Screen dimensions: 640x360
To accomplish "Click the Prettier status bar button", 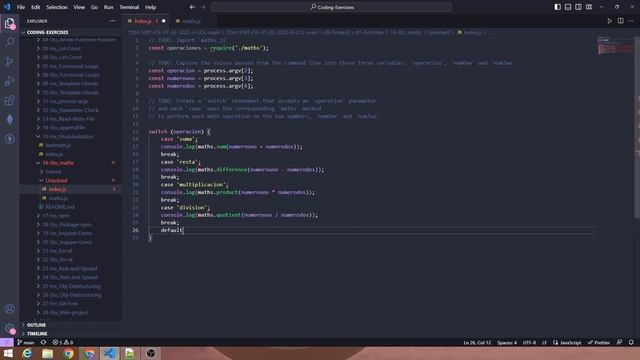I will coord(598,342).
